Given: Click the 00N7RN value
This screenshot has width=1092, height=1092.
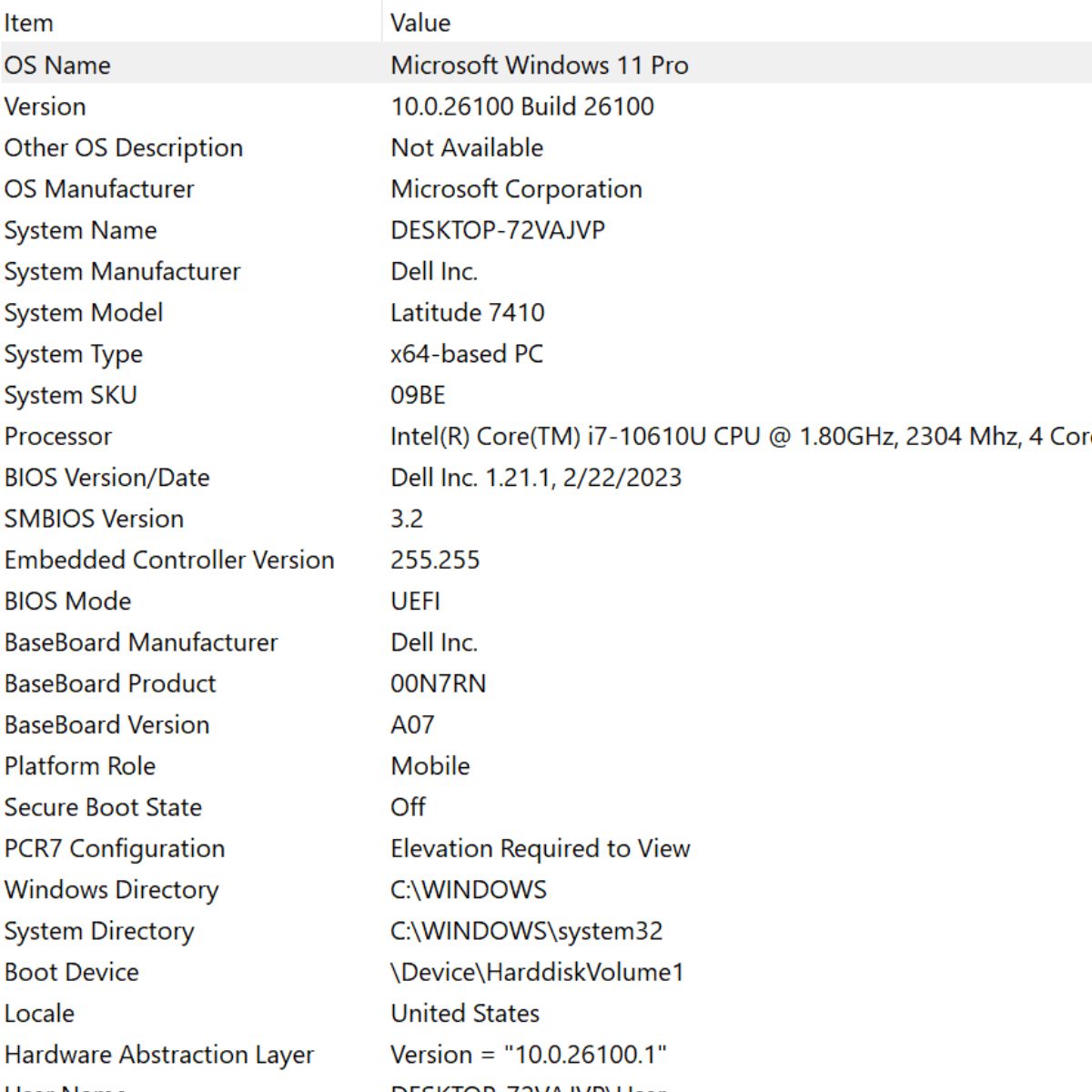Looking at the screenshot, I should [438, 683].
